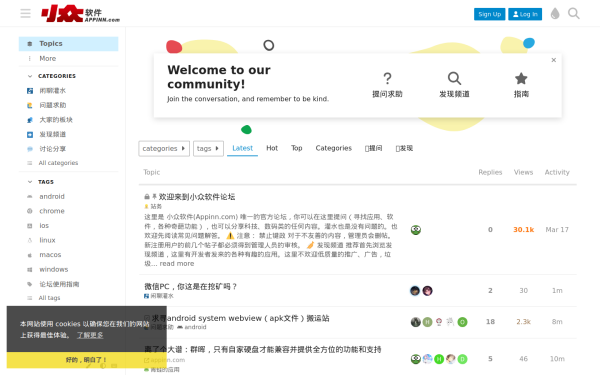Viewport: 600px width, 375px height.
Task: Open topic 微信PC，你这是在挖矿吗？
Action: pyautogui.click(x=191, y=287)
